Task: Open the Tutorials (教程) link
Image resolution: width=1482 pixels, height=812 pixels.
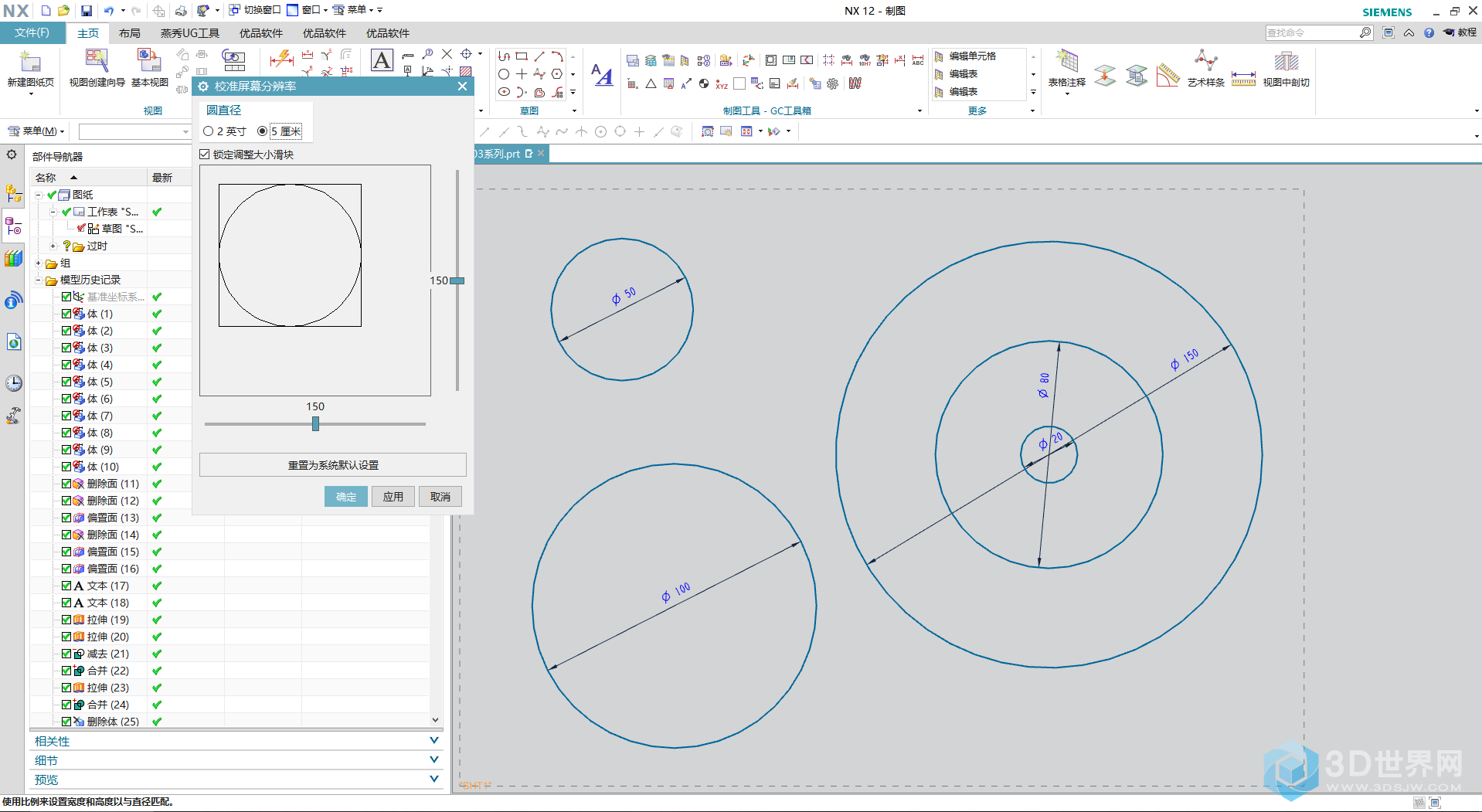Action: pos(1460,32)
